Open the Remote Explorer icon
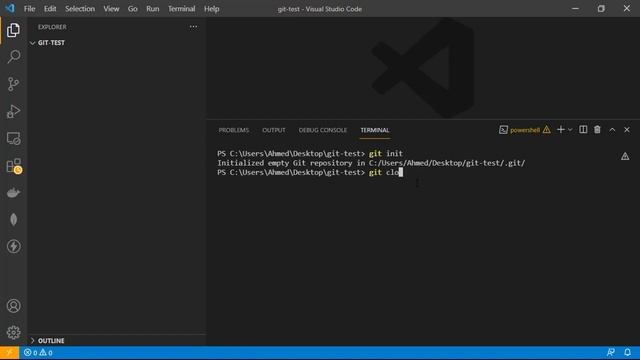 click(x=13, y=138)
